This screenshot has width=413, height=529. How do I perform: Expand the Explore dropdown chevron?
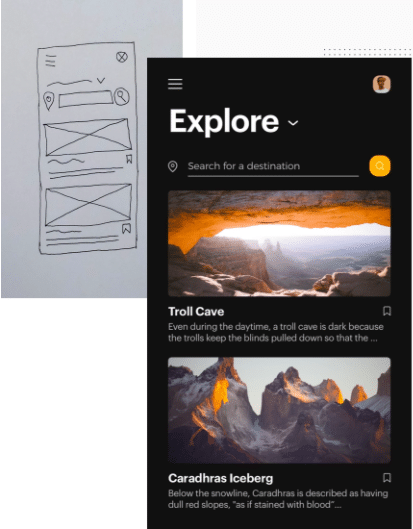click(x=293, y=123)
